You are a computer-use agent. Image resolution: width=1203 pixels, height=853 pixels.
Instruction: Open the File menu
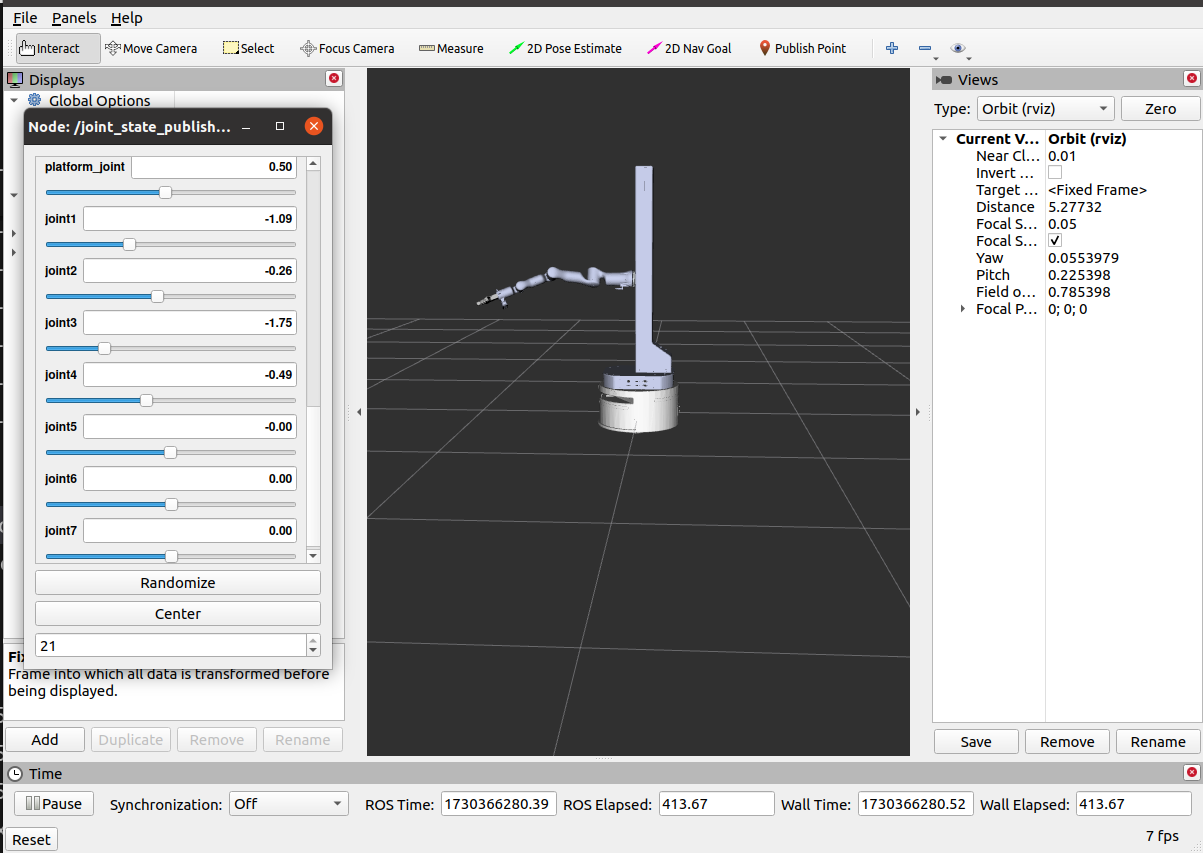pos(25,18)
